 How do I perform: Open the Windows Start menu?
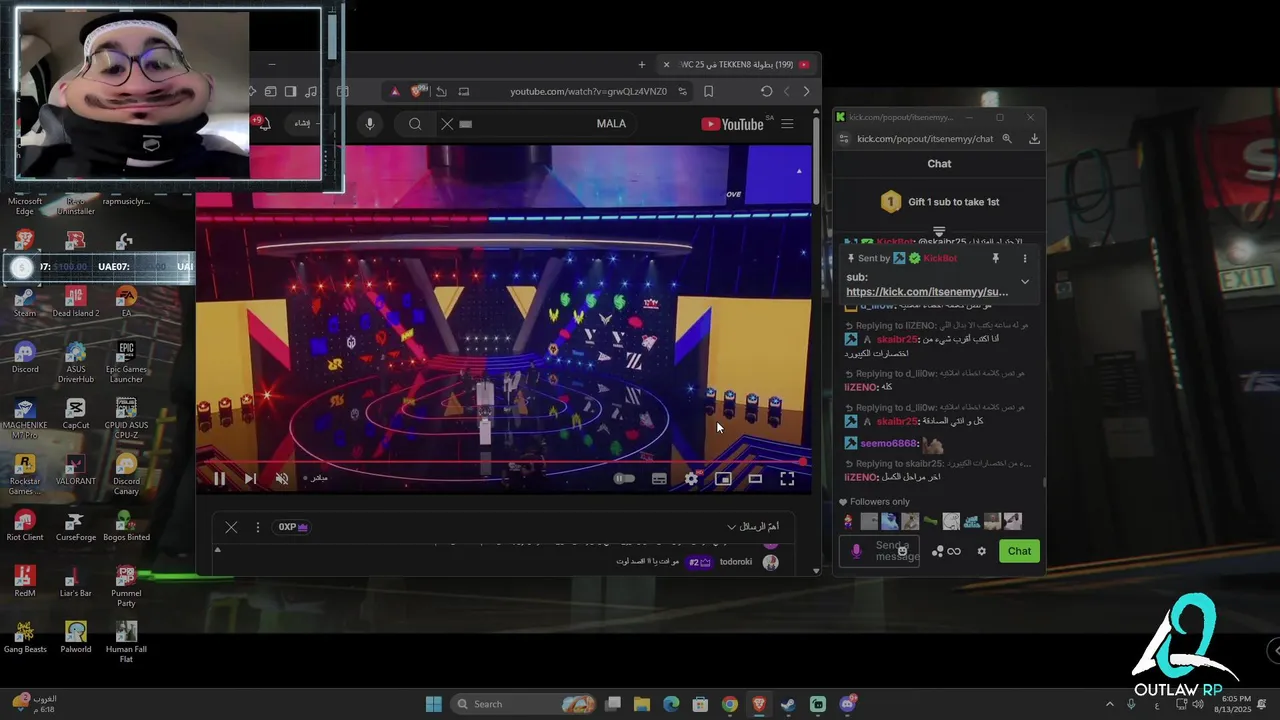click(433, 704)
